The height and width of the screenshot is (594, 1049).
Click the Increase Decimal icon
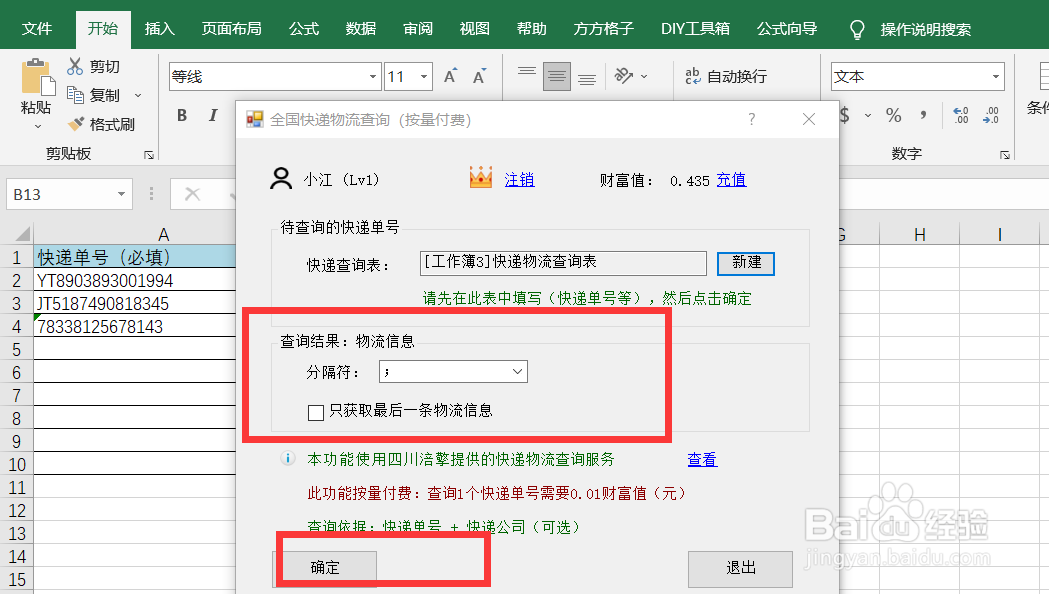[960, 115]
